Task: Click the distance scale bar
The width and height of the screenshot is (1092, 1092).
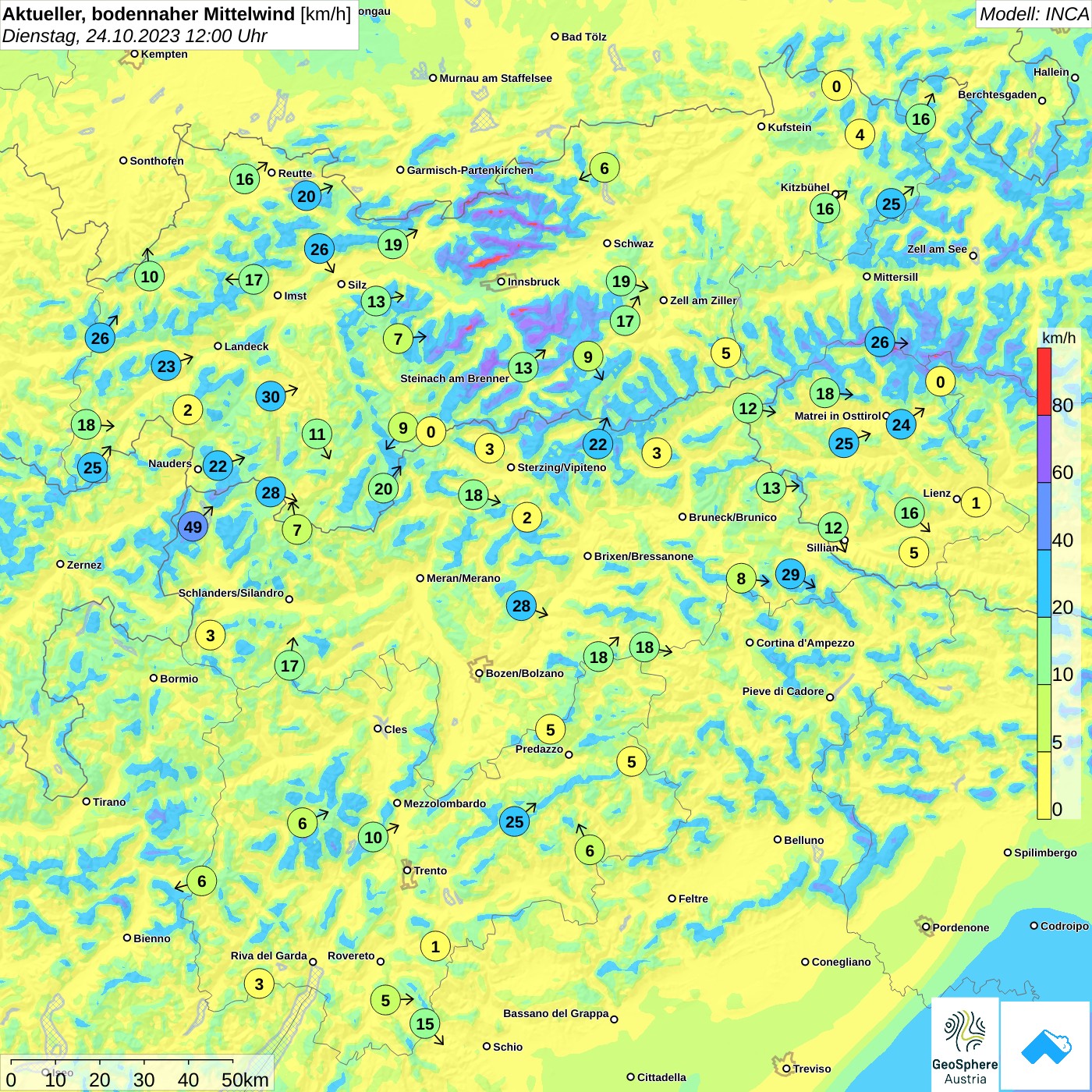Action: point(136,1073)
